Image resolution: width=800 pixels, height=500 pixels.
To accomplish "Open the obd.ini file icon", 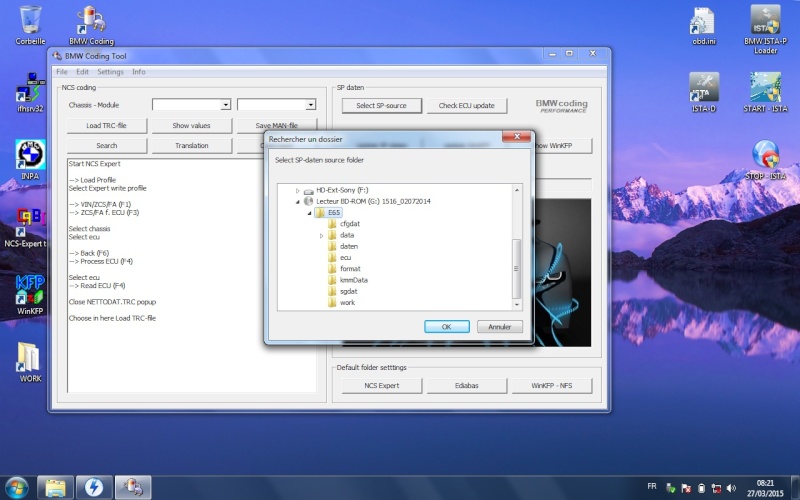I will click(x=704, y=26).
